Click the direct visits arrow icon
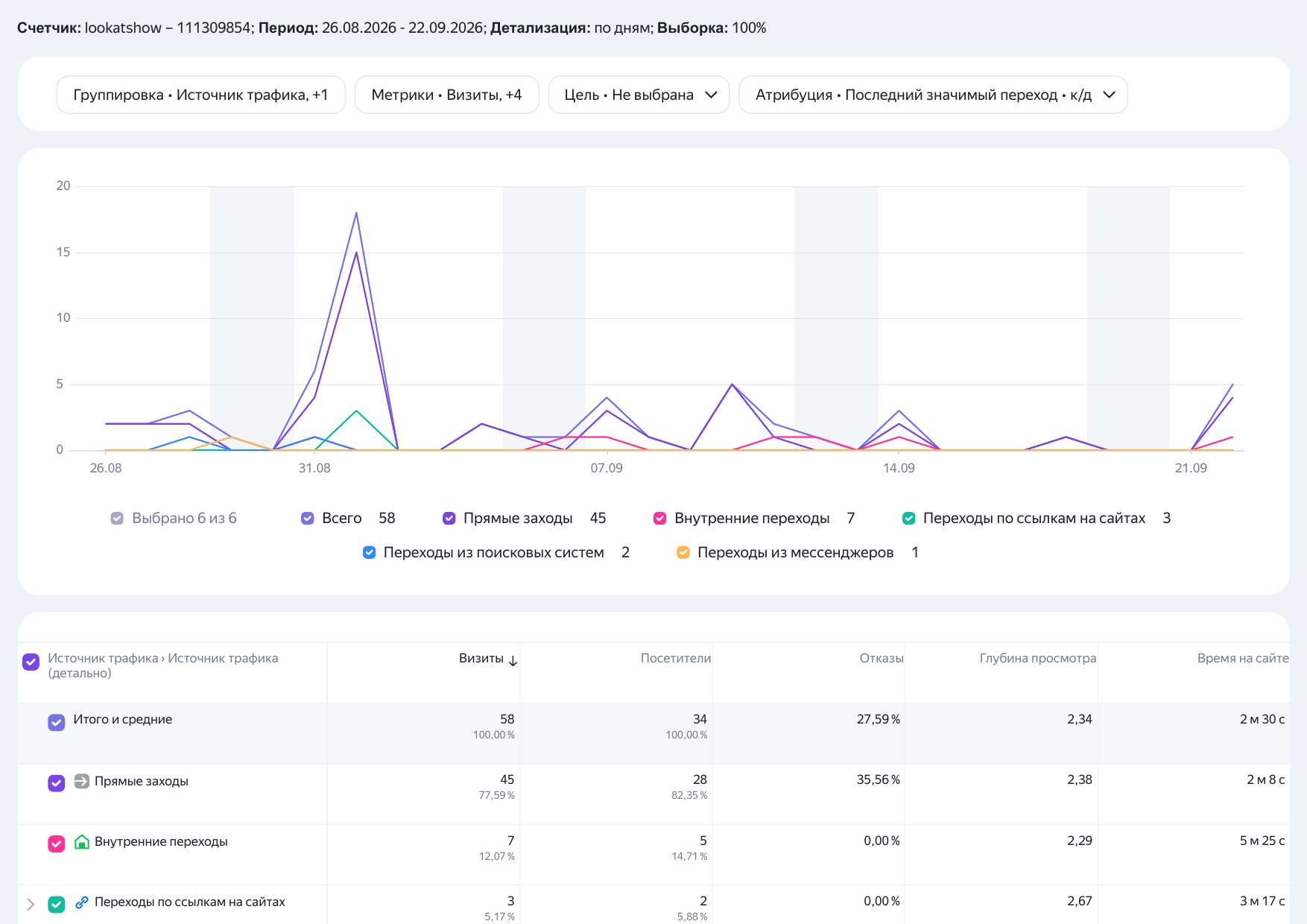The width and height of the screenshot is (1307, 924). pyautogui.click(x=82, y=781)
